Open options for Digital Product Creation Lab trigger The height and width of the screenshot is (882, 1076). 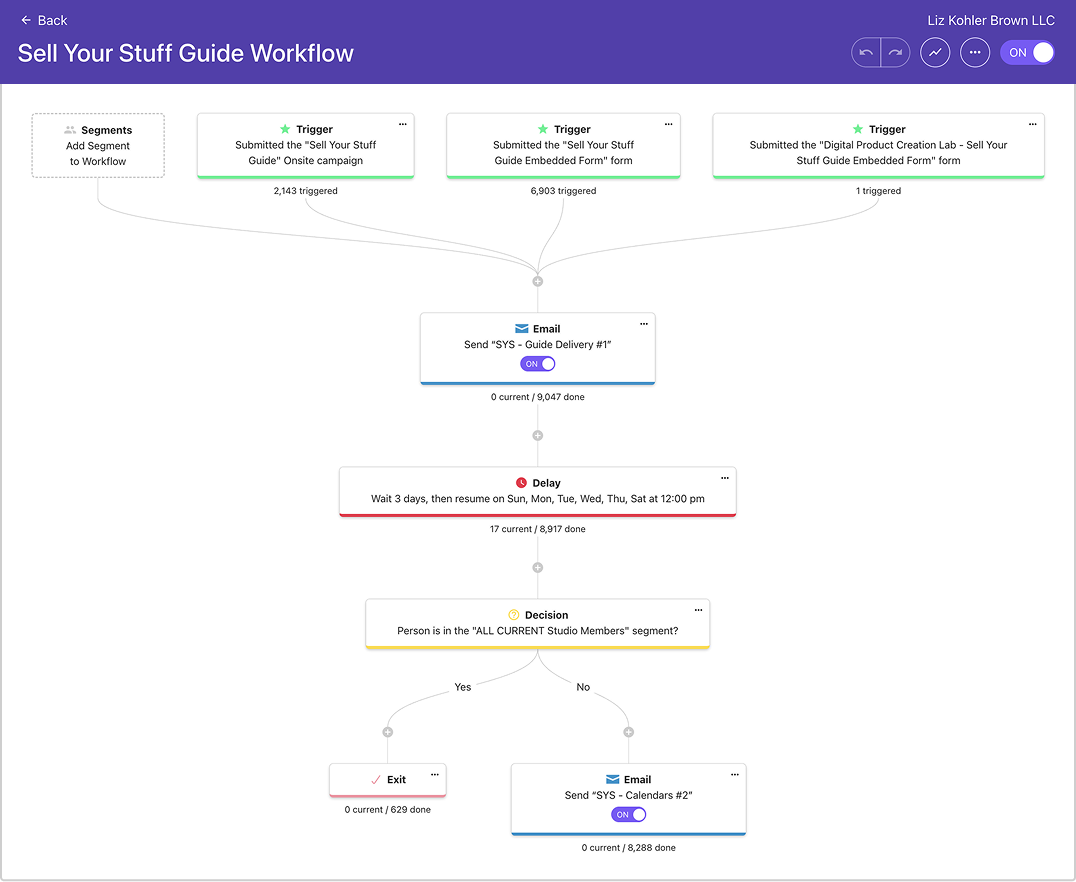(1033, 124)
